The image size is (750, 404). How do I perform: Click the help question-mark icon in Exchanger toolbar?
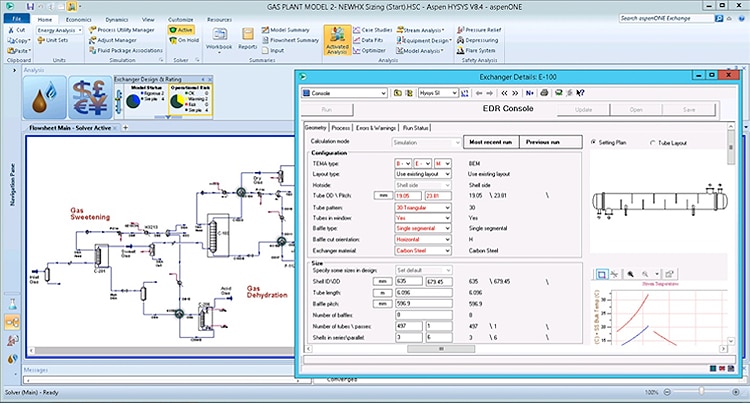[580, 93]
